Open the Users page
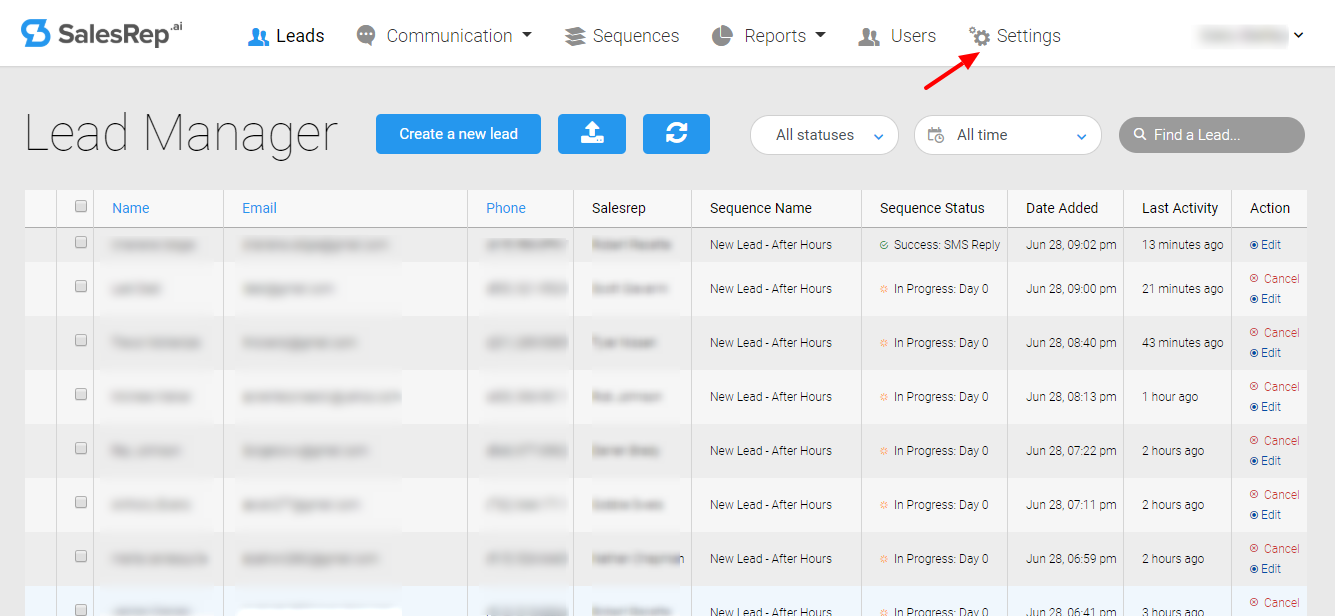The image size is (1335, 616). point(897,36)
